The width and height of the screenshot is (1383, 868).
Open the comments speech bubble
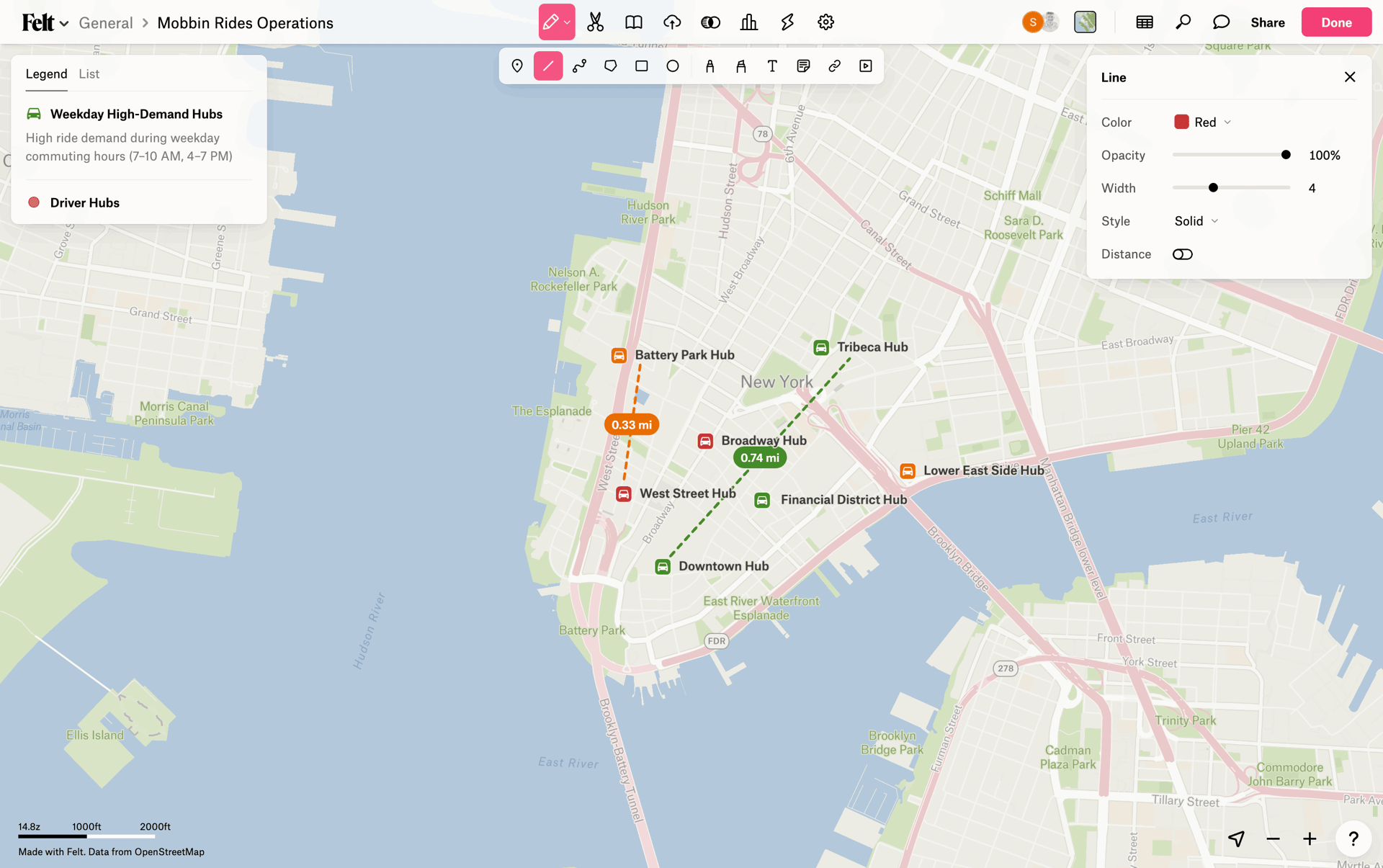(x=1221, y=22)
